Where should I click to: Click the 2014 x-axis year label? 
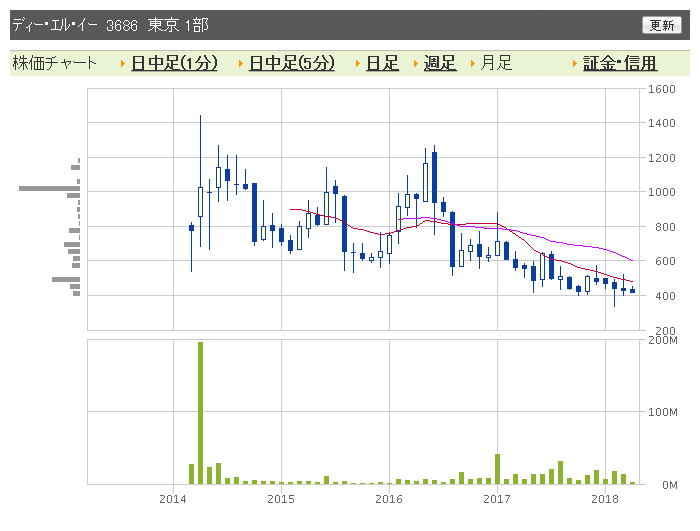point(173,499)
